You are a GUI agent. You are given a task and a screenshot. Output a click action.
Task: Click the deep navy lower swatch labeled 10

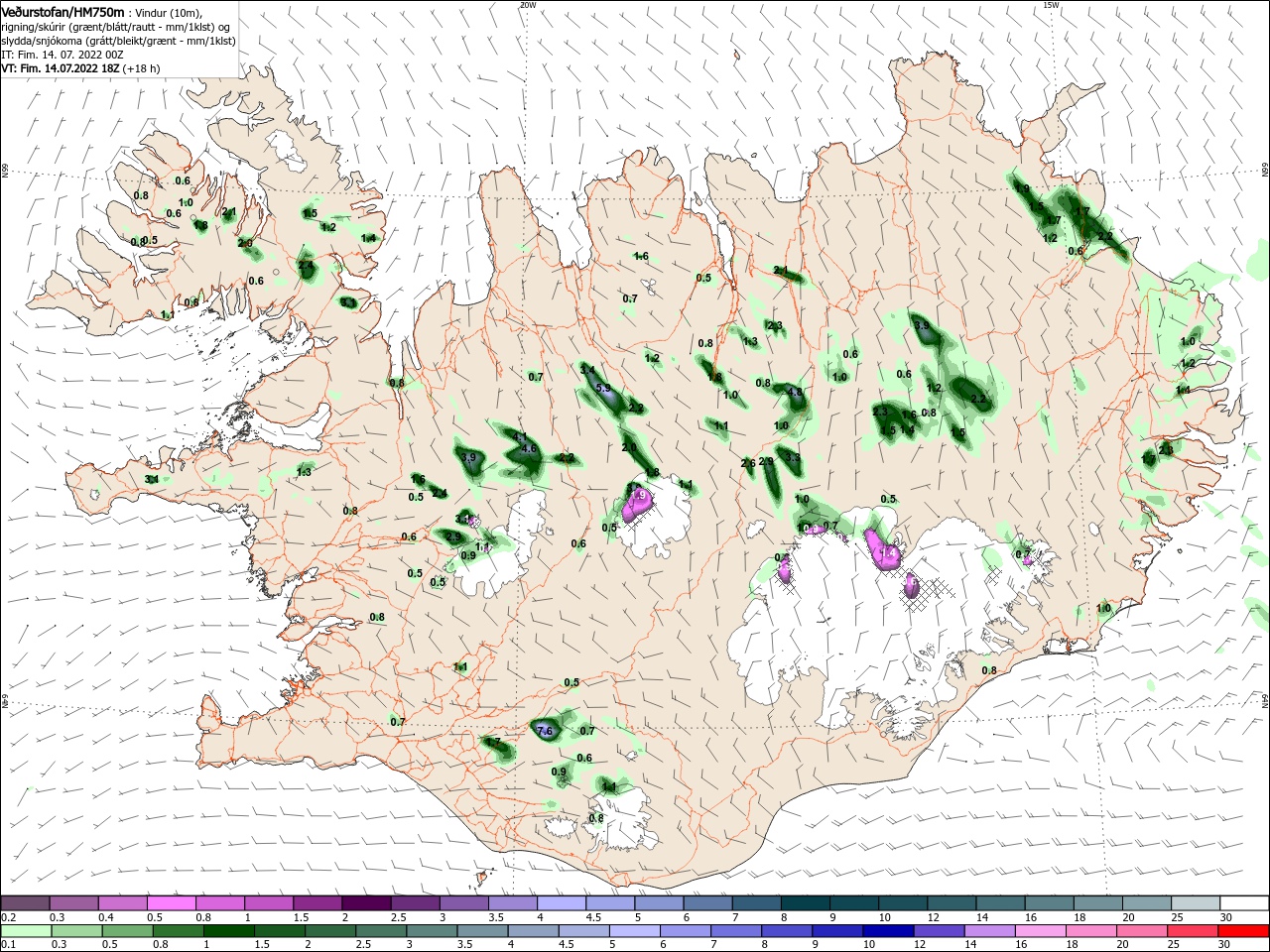point(887,931)
